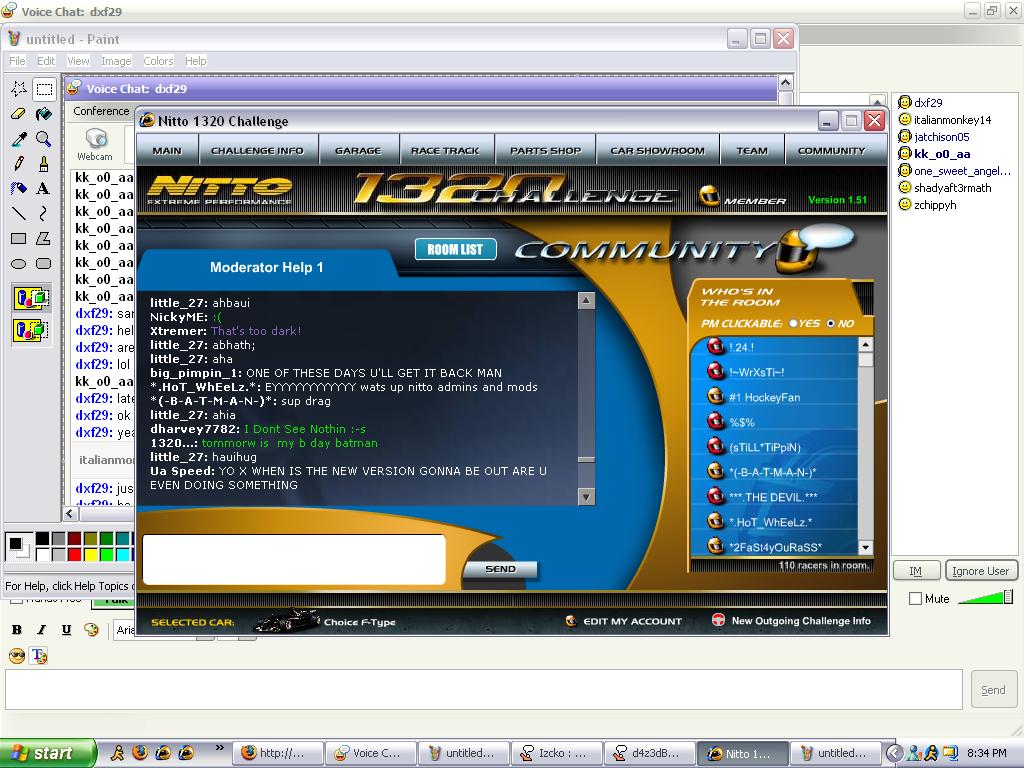The height and width of the screenshot is (768, 1024).
Task: Click the Ignore User button
Action: pyautogui.click(x=980, y=571)
